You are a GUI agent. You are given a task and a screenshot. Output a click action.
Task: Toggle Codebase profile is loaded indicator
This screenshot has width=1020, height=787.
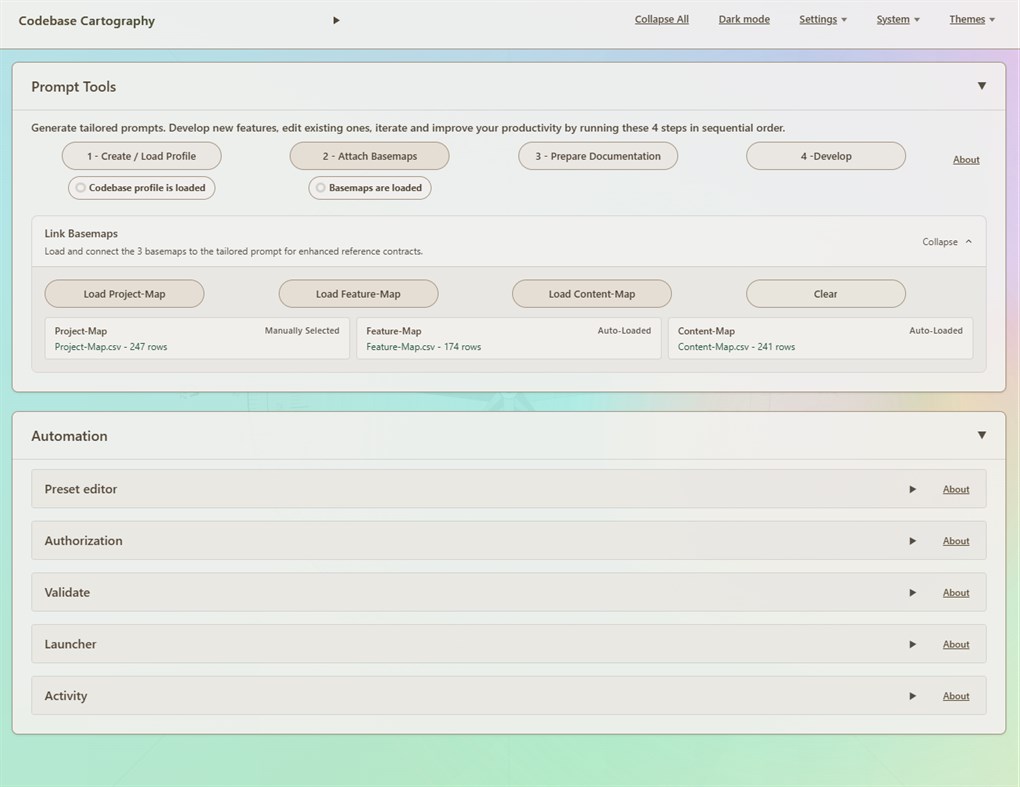coord(142,188)
